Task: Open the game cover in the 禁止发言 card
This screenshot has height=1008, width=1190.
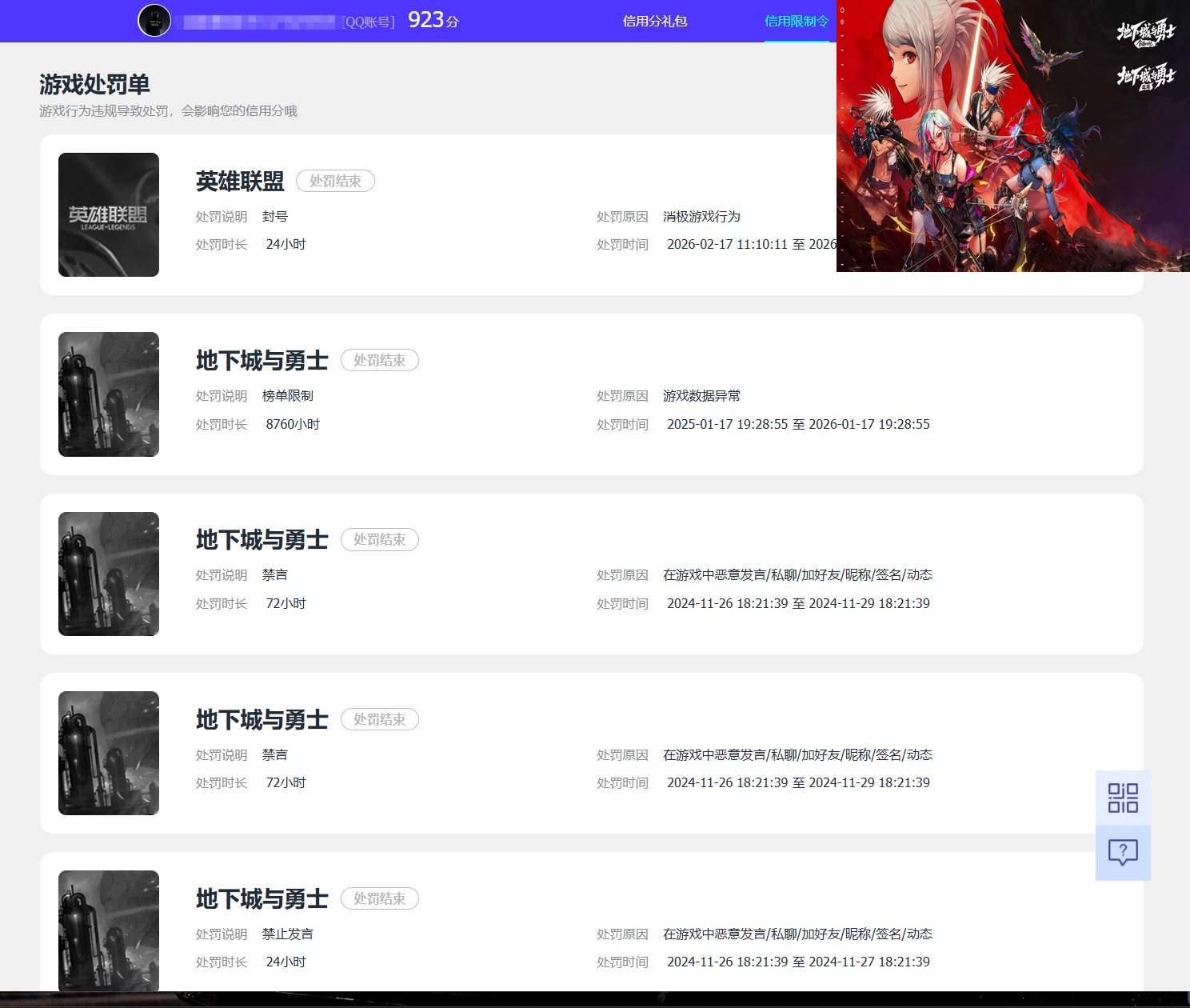Action: point(109,931)
